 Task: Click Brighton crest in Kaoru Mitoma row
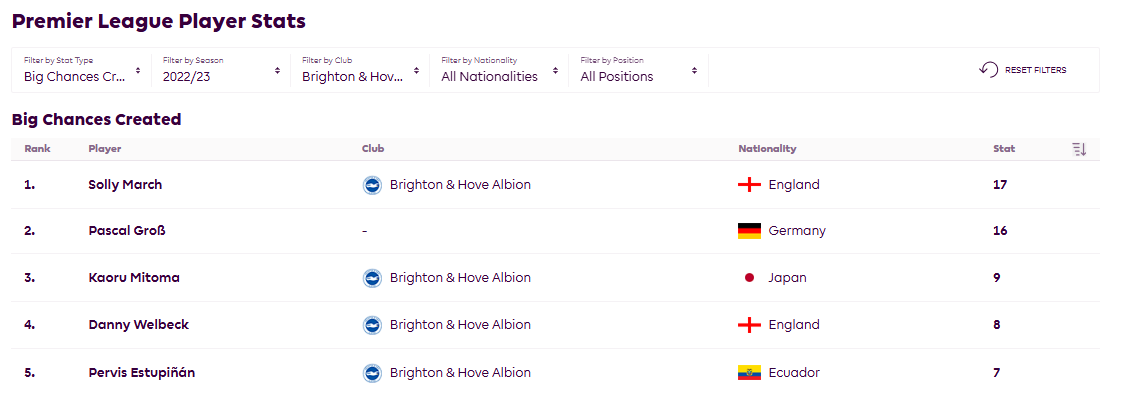pyautogui.click(x=372, y=278)
